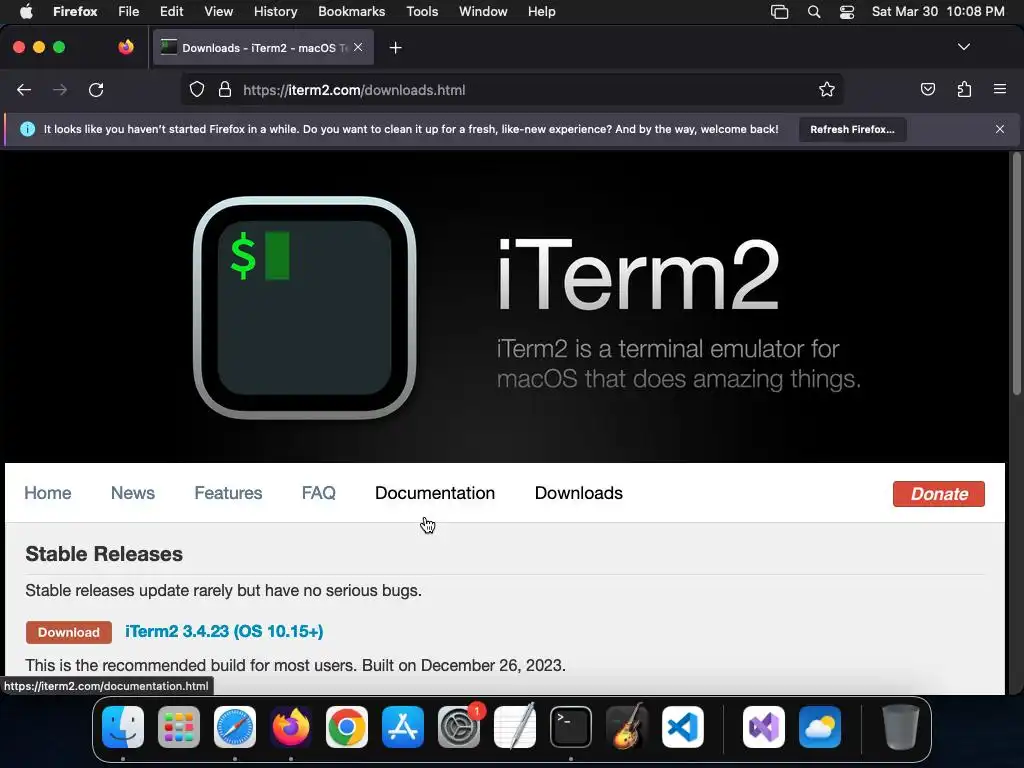
Task: Click the Firefox View icon
Action: (126, 47)
